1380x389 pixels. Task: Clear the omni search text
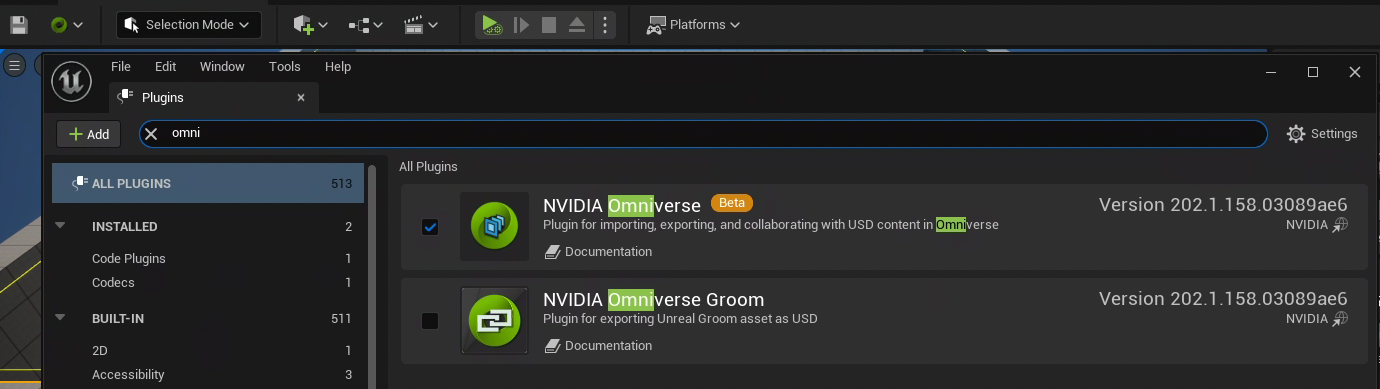152,133
